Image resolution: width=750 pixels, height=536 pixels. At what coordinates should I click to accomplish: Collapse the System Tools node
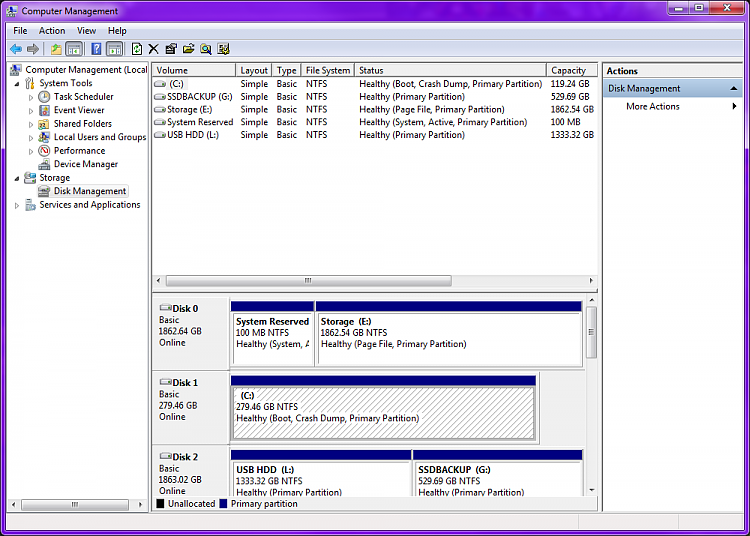(17, 84)
